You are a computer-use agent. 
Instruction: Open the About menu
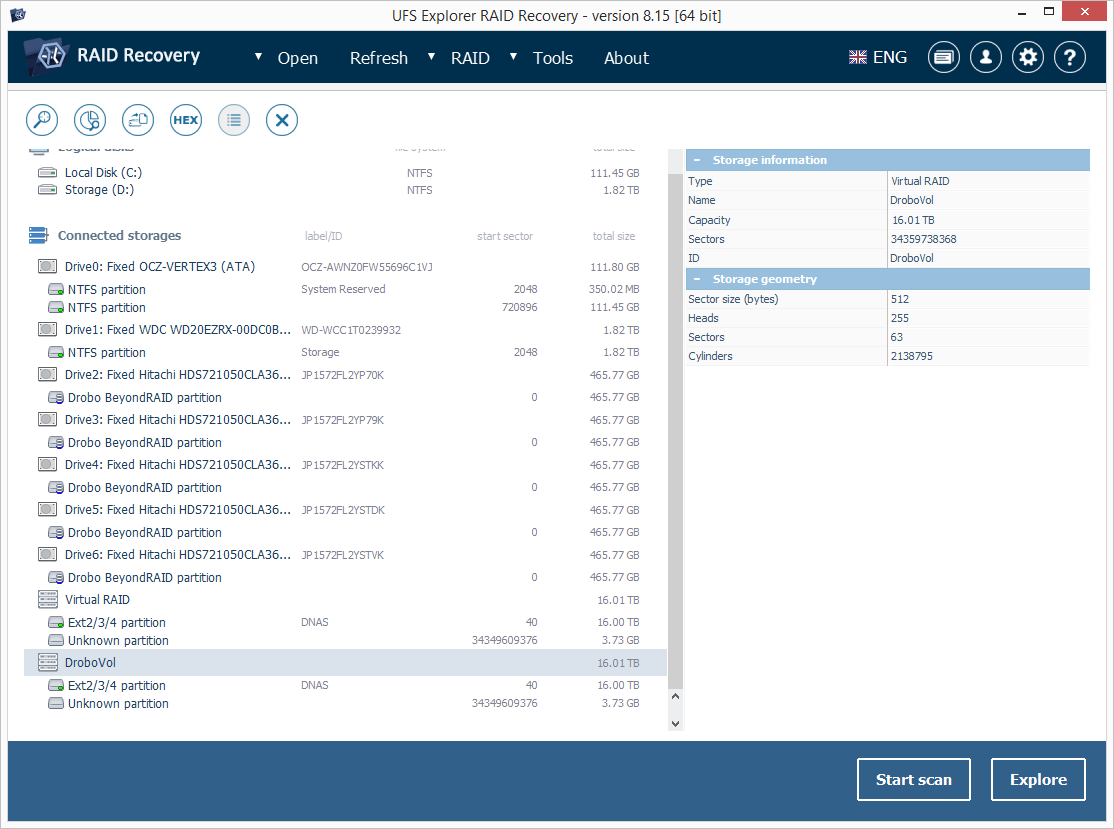[x=626, y=58]
